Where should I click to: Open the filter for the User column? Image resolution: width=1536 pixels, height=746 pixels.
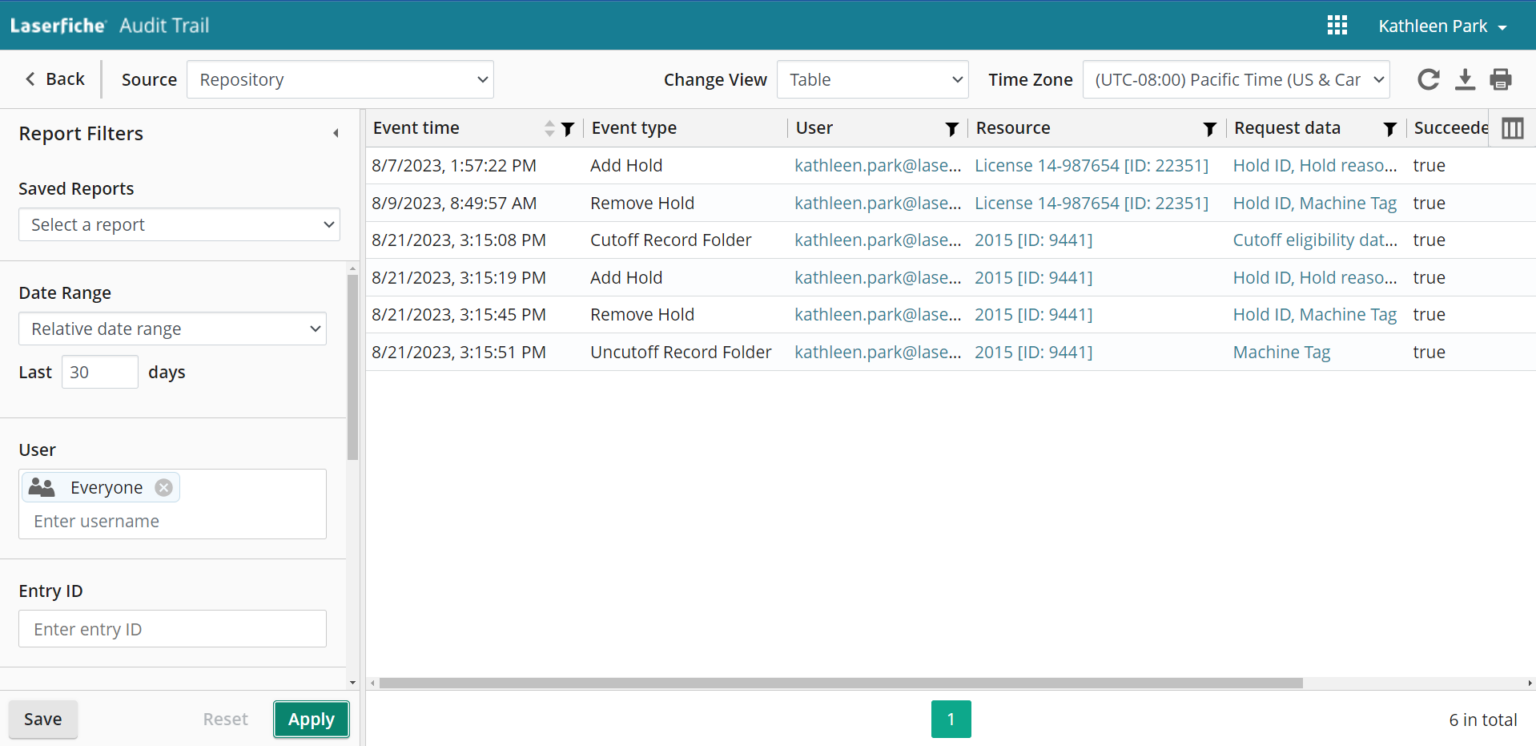951,129
